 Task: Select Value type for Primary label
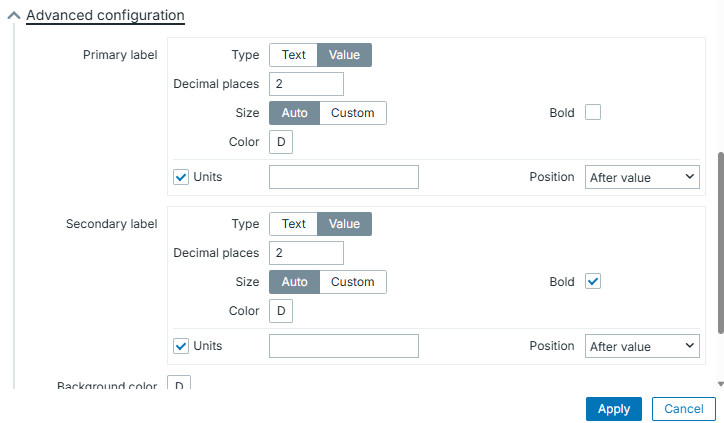[344, 55]
